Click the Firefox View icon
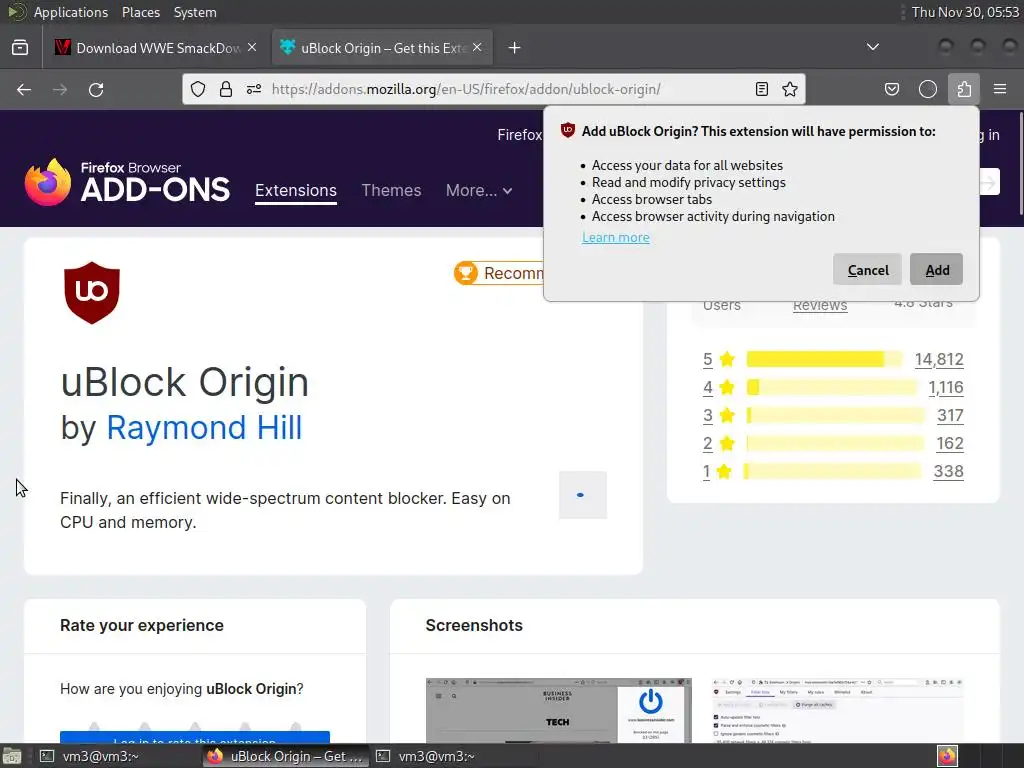Screen dimensions: 1024x768 20,48
